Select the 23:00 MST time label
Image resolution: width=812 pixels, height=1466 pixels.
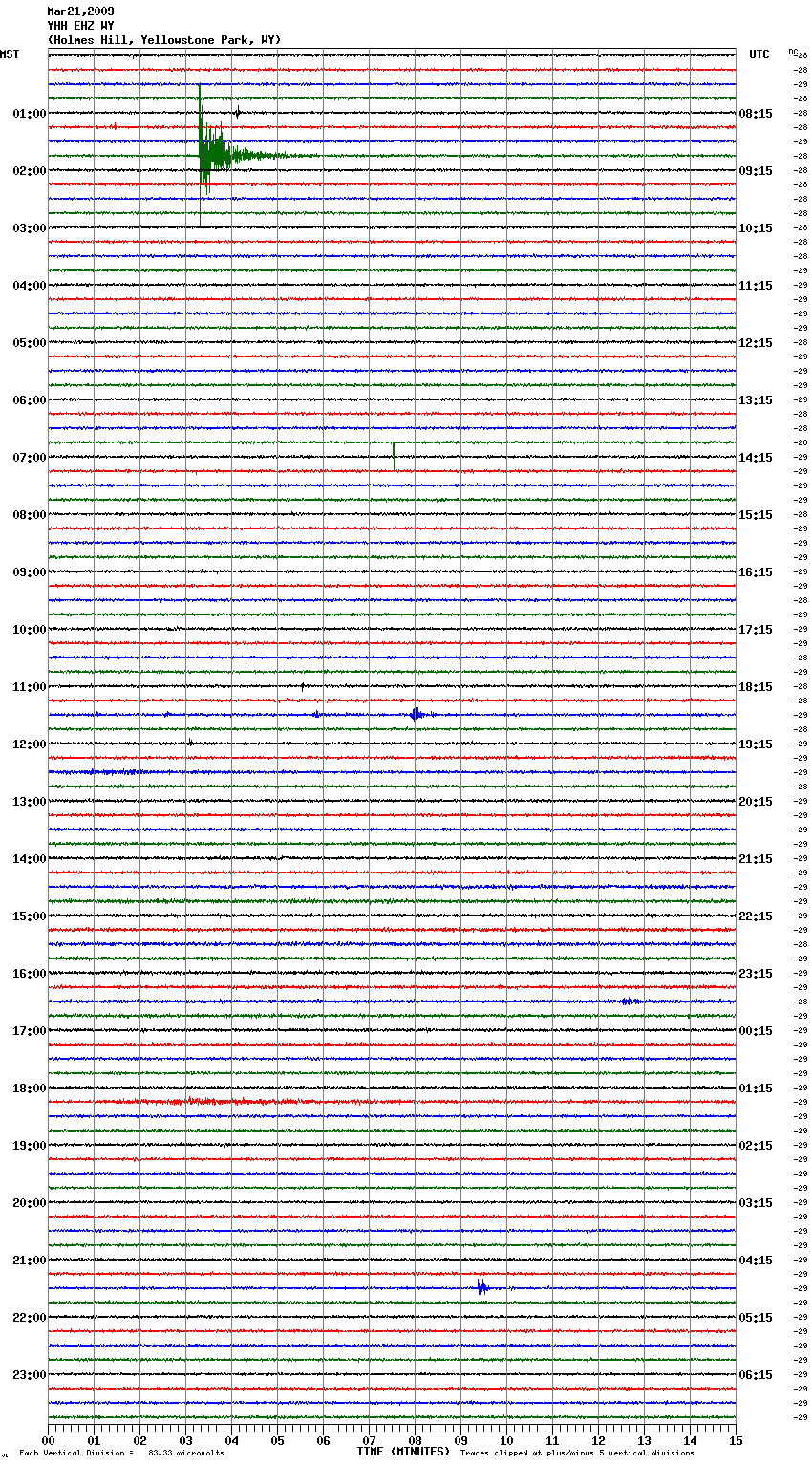pyautogui.click(x=30, y=1375)
